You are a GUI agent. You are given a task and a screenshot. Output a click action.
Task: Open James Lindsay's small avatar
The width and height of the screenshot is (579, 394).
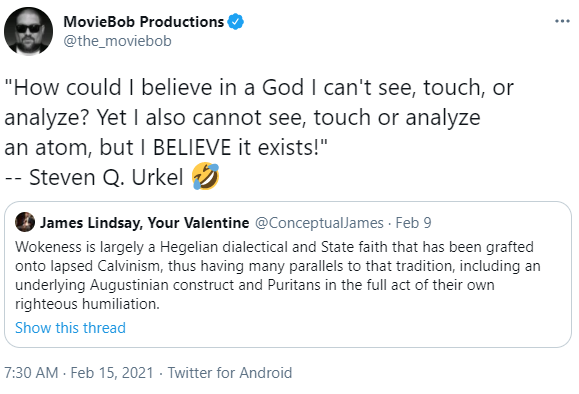coord(25,222)
